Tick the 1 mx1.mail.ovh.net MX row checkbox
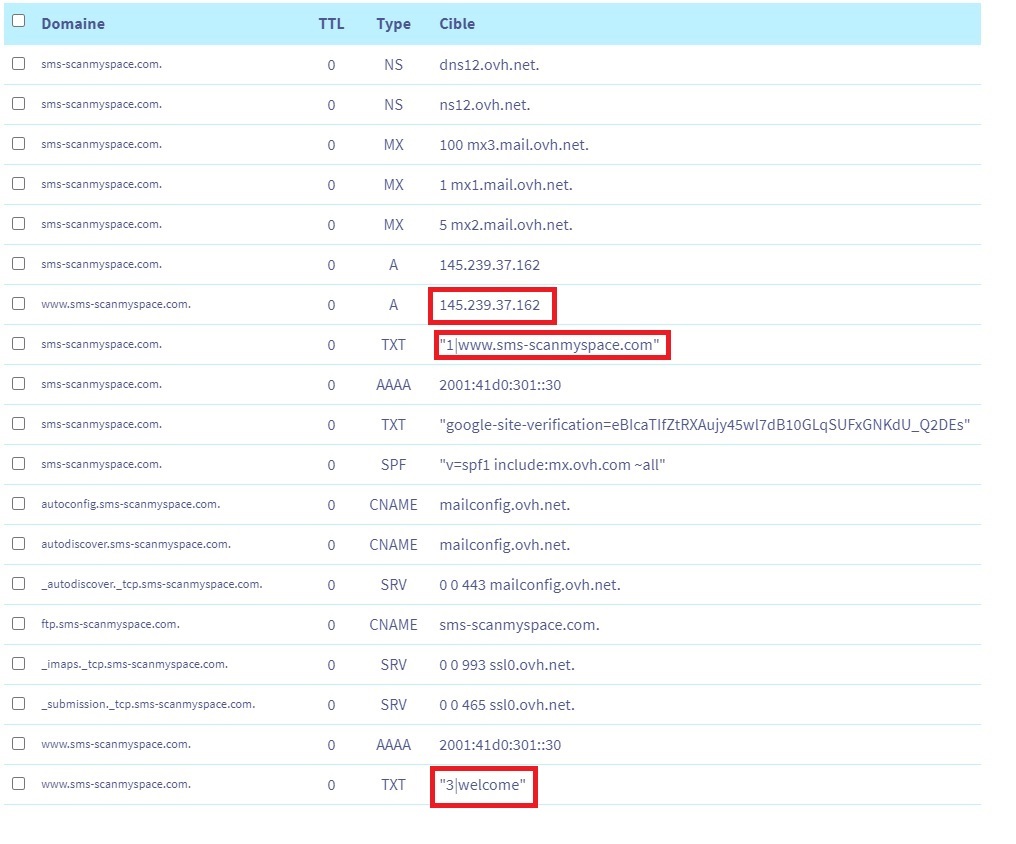Viewport: 1016px width, 844px height. coord(18,183)
